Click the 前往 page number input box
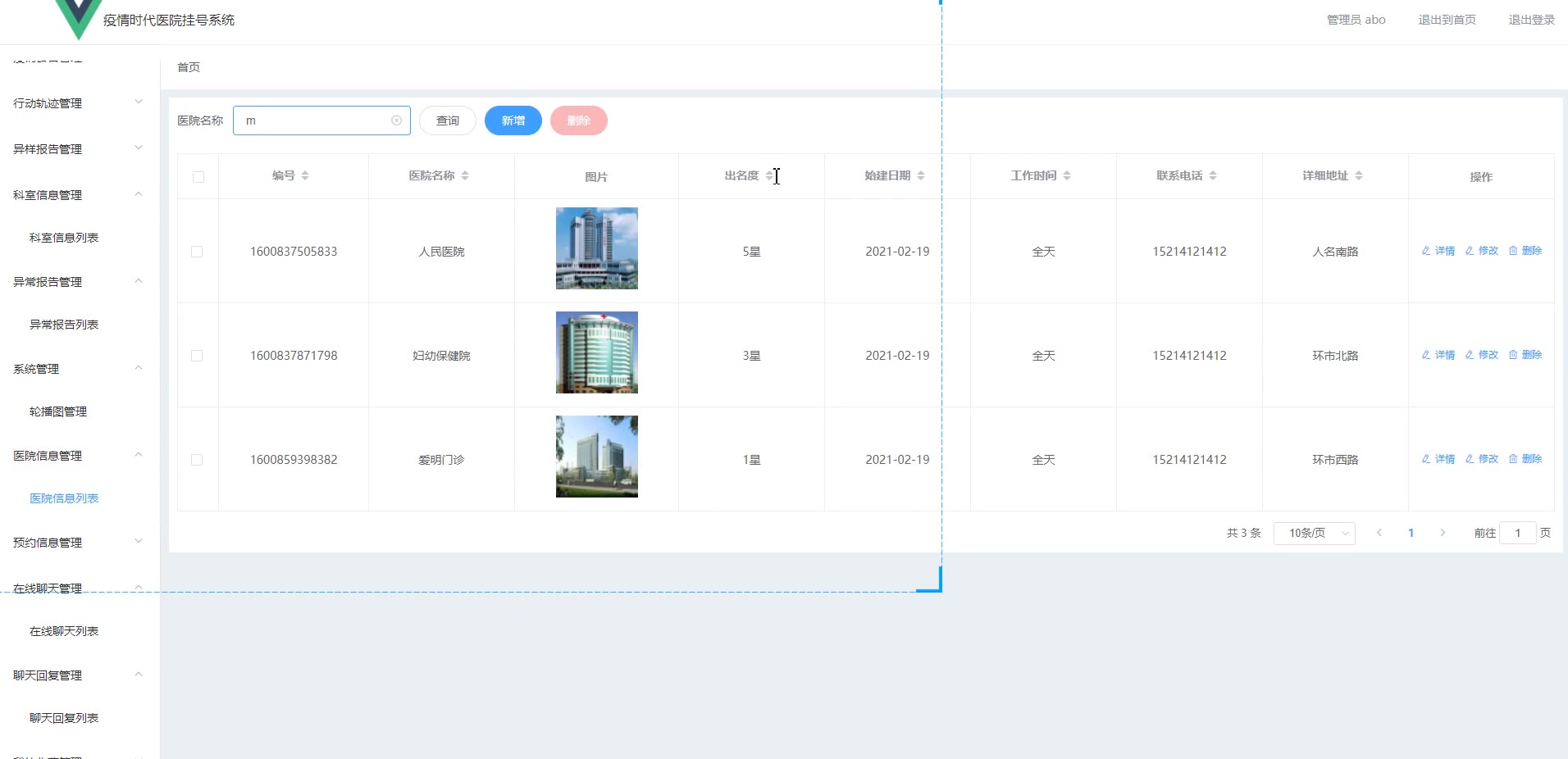This screenshot has height=759, width=1568. 1518,533
